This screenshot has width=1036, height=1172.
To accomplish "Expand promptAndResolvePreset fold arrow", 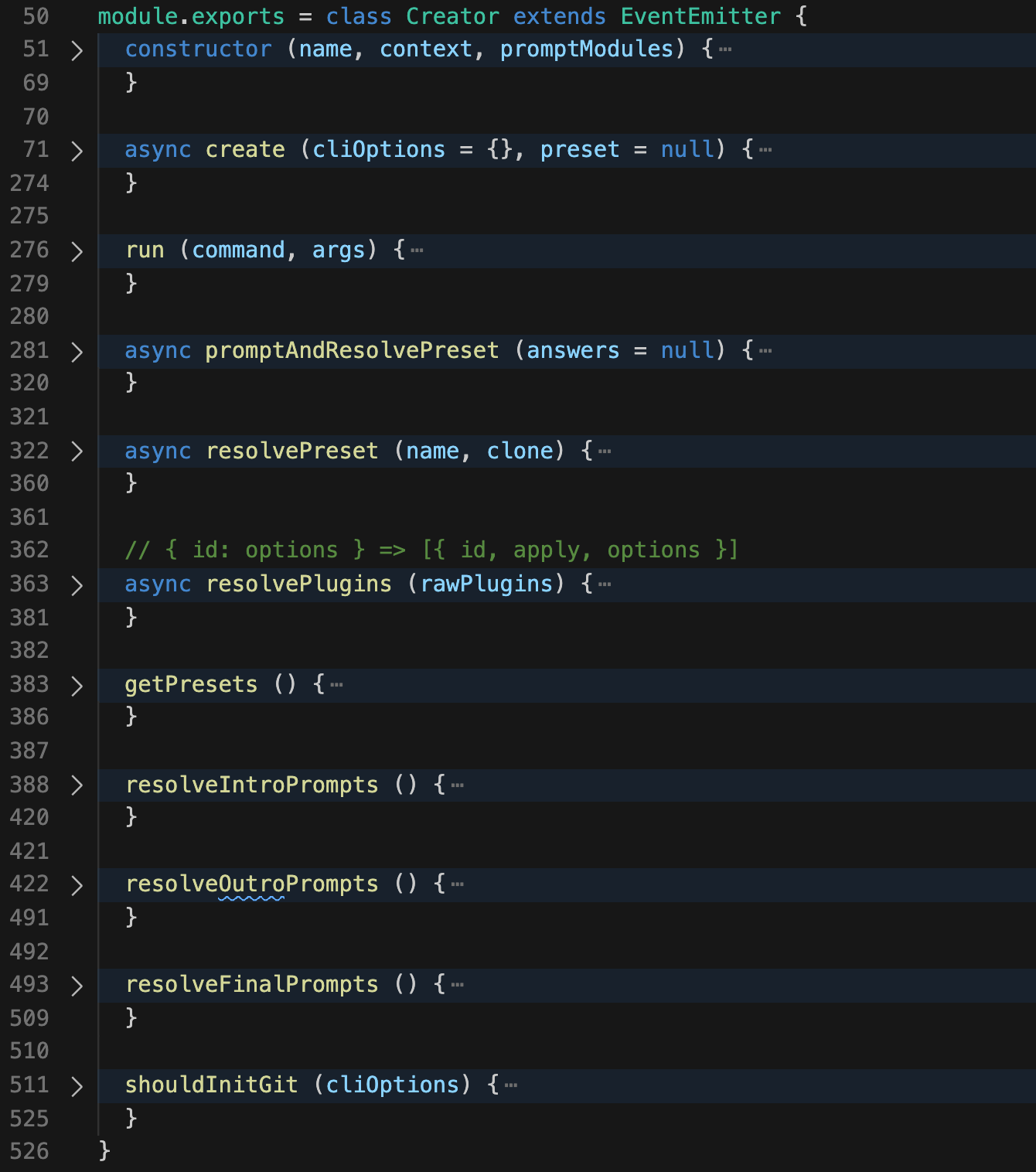I will point(77,352).
